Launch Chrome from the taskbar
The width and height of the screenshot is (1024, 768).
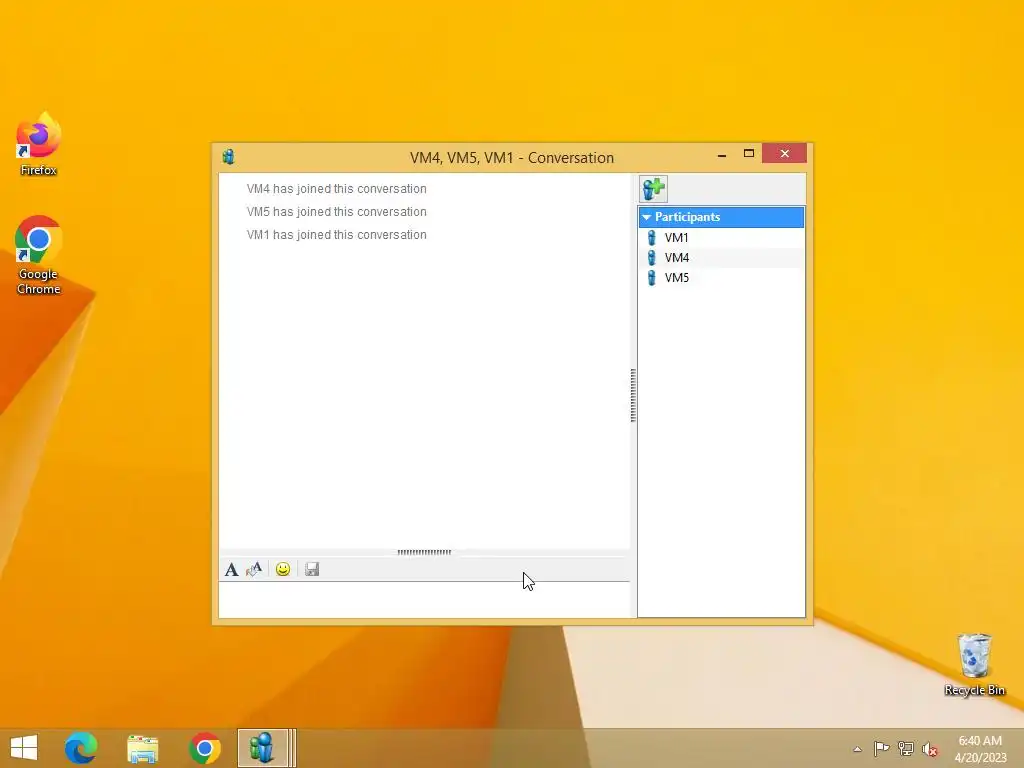pos(205,748)
